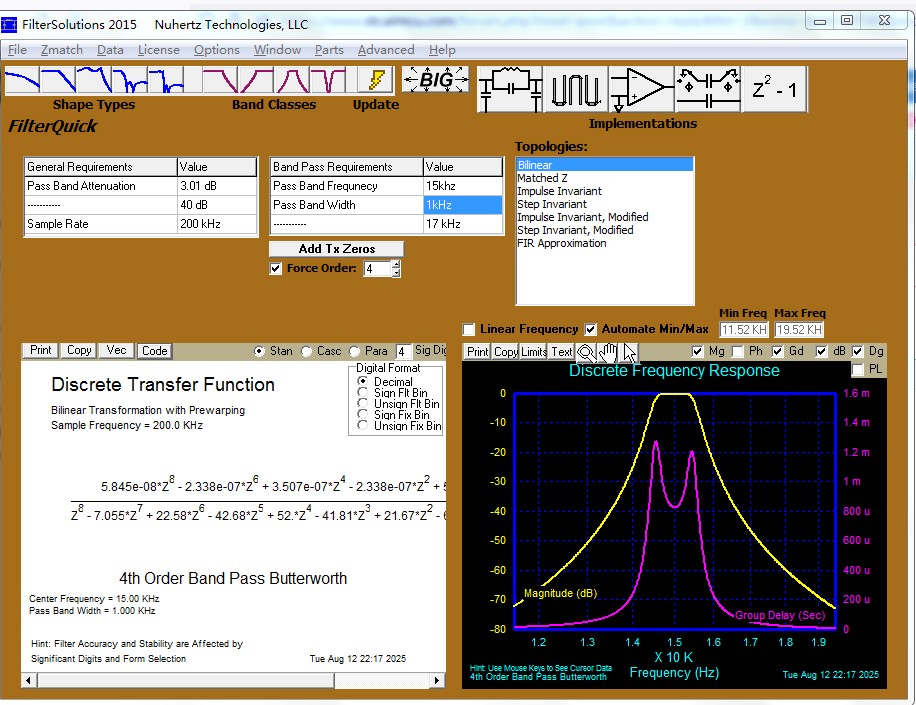The image size is (916, 705).
Task: Click the Add Tx Zeros button
Action: (336, 249)
